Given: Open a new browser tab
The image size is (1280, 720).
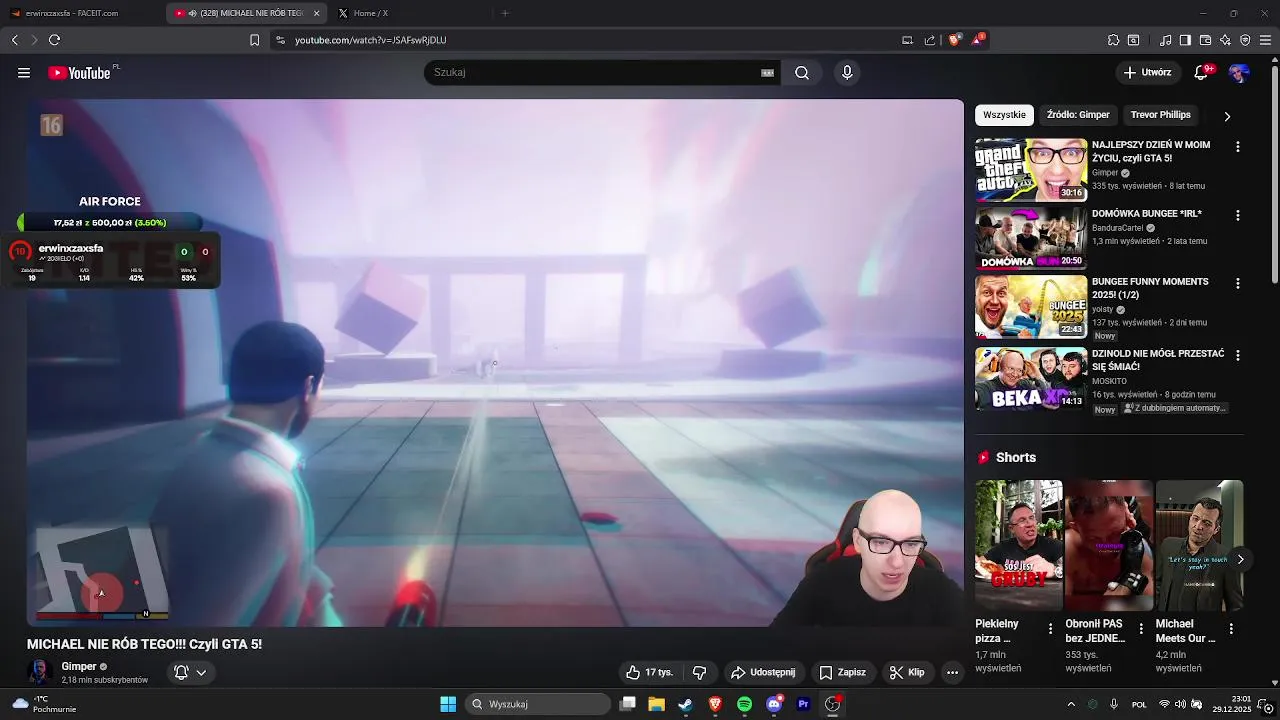Looking at the screenshot, I should 505,13.
